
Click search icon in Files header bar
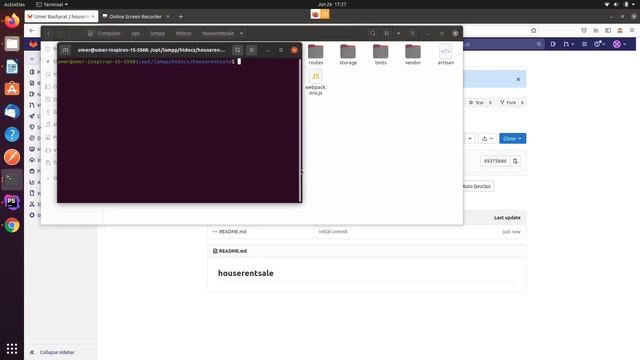(373, 33)
